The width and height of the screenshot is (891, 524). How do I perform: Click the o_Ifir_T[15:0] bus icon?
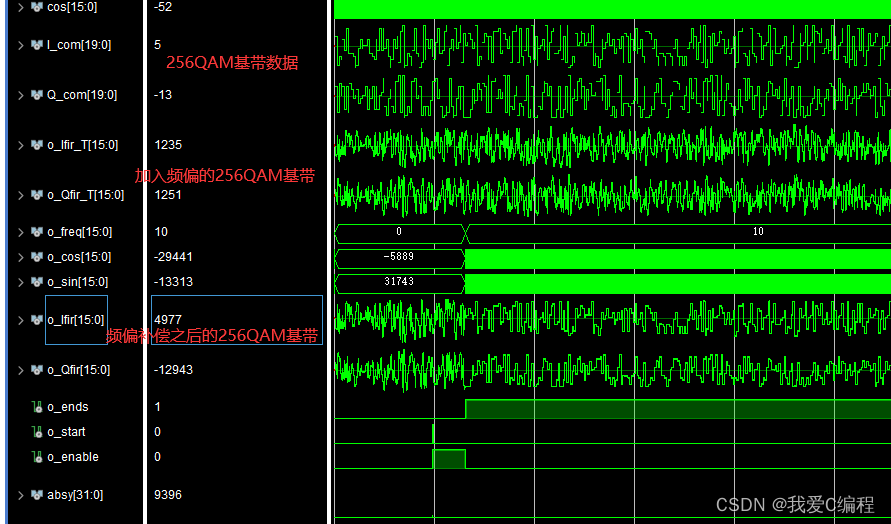[37, 145]
